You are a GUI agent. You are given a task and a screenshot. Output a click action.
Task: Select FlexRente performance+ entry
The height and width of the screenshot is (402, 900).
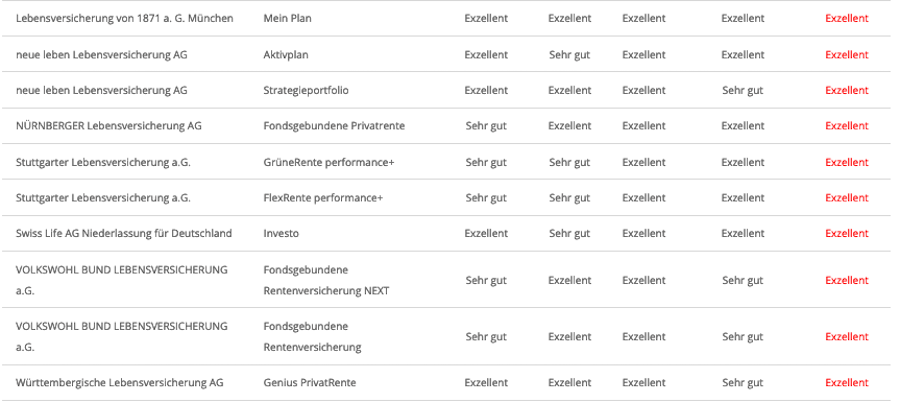323,198
